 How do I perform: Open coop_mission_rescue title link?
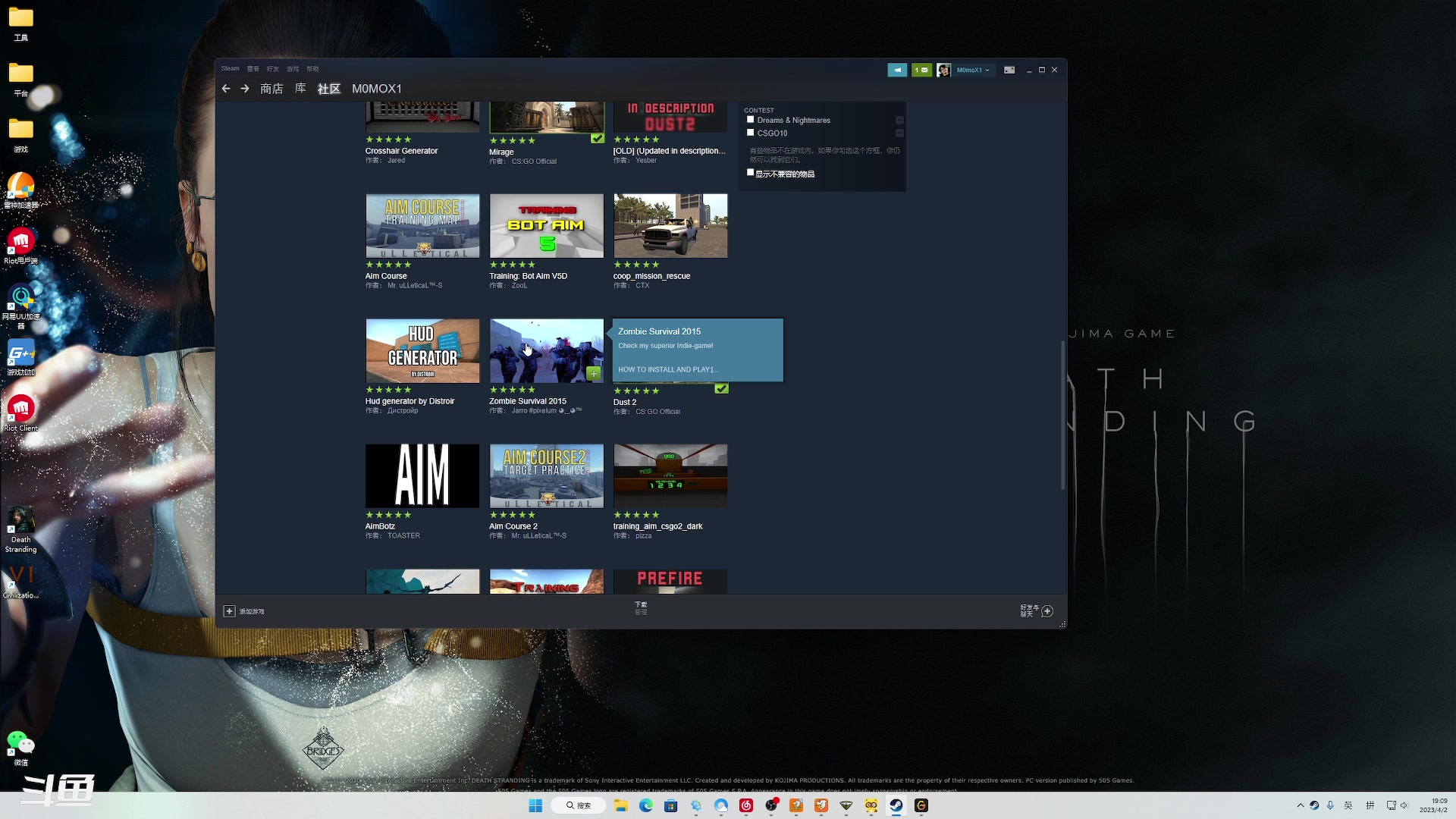pos(651,276)
